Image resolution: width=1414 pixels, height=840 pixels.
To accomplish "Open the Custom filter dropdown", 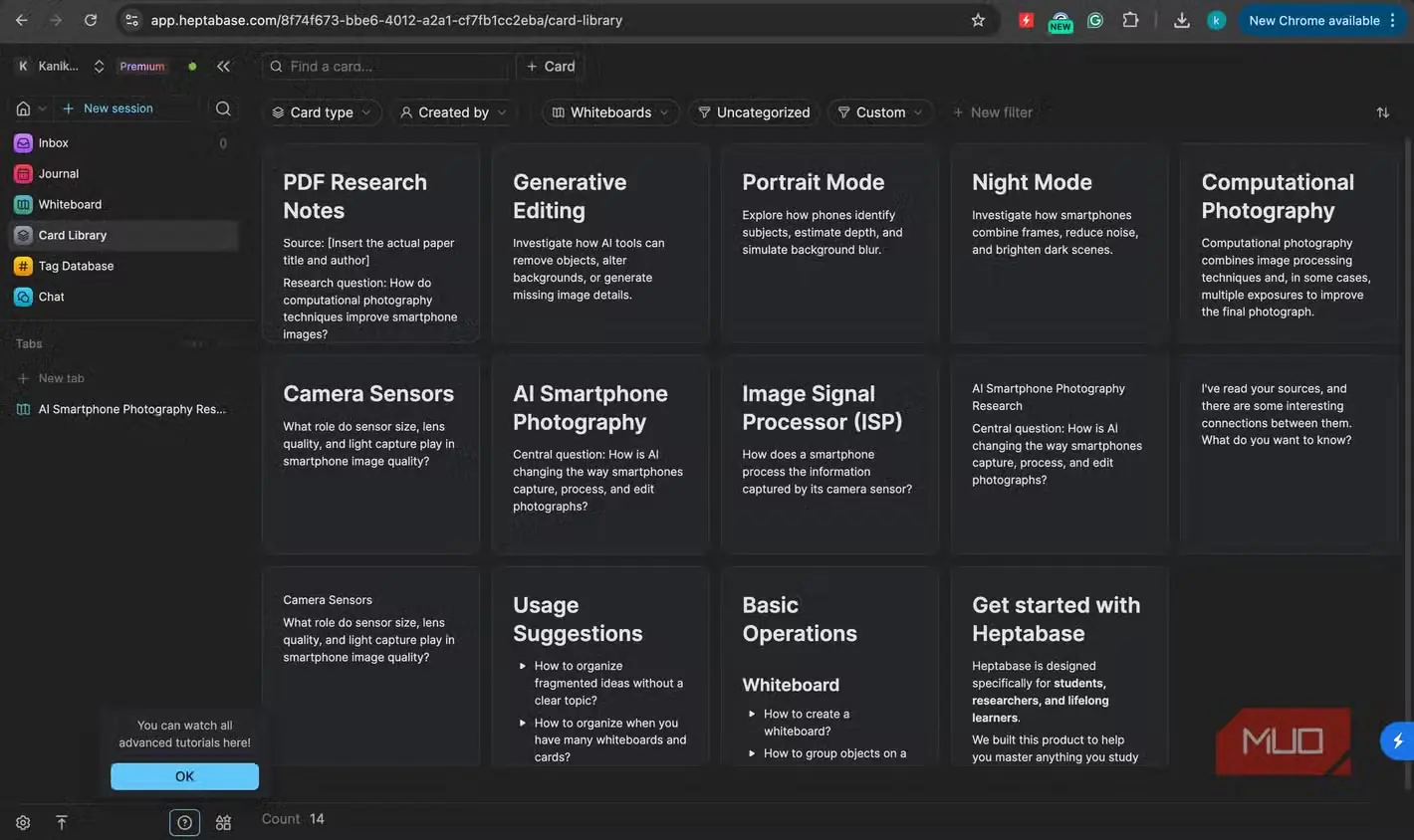I will click(x=880, y=112).
